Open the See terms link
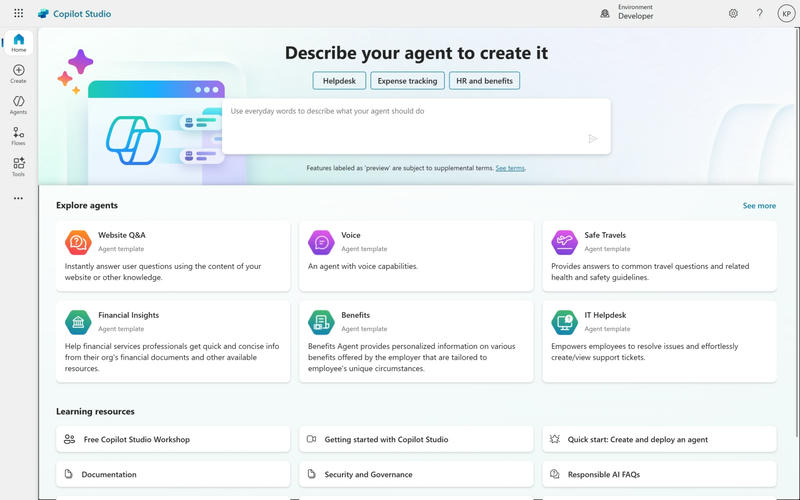Viewport: 800px width, 500px height. [510, 168]
